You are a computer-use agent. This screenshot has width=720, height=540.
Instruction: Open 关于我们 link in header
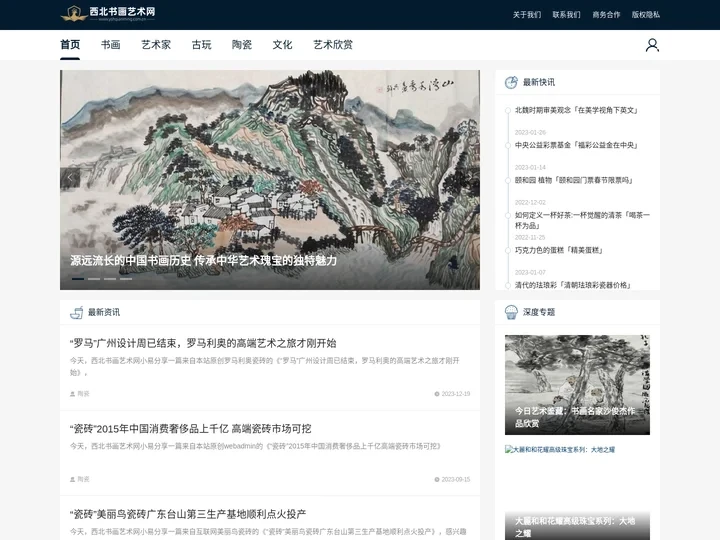coord(527,15)
